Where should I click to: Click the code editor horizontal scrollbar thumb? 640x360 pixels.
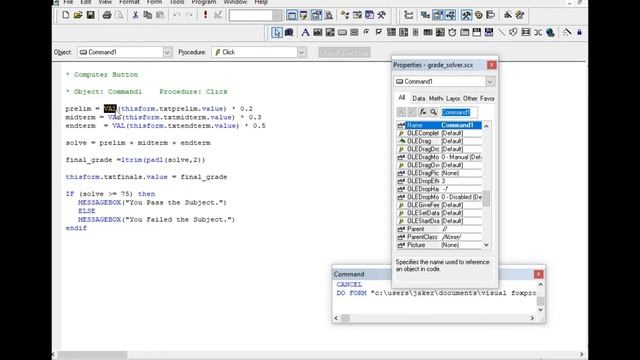click(x=93, y=355)
